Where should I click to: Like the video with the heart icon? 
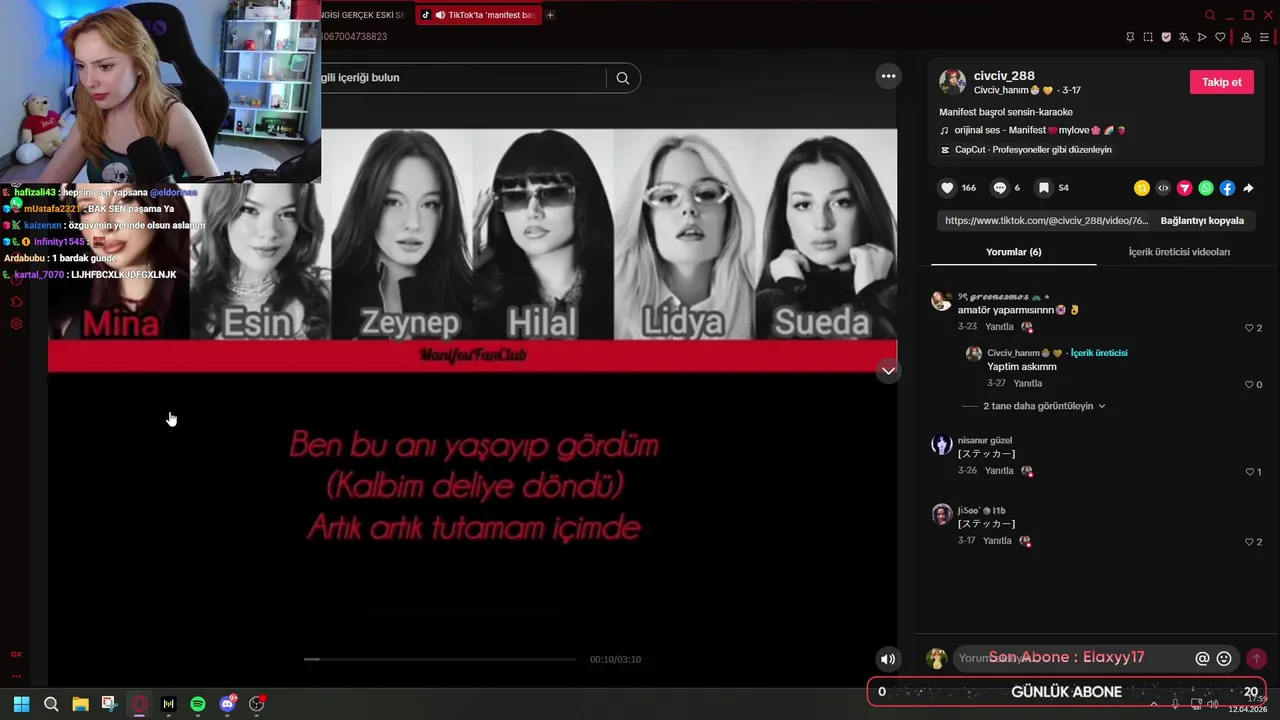[x=948, y=188]
